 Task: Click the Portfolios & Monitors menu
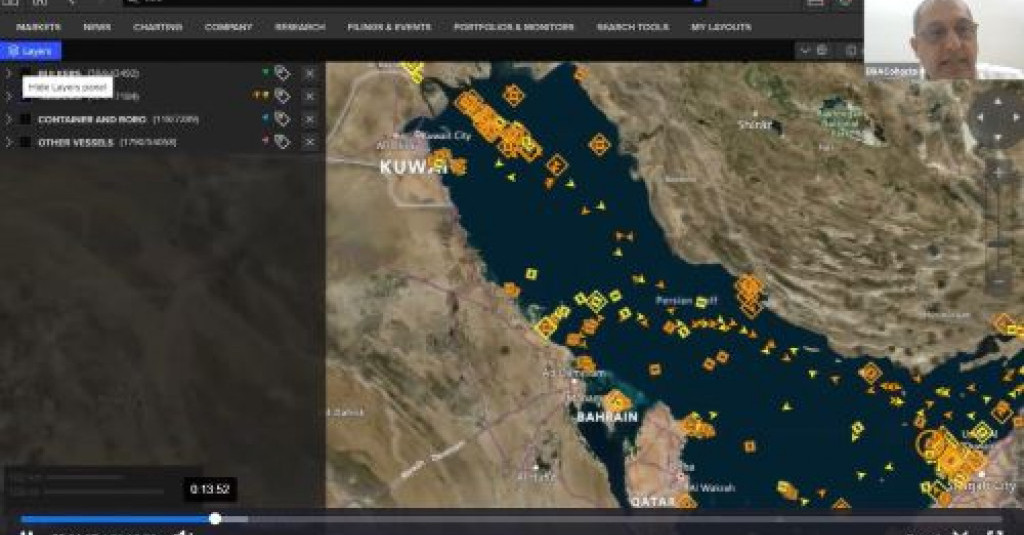(x=514, y=27)
